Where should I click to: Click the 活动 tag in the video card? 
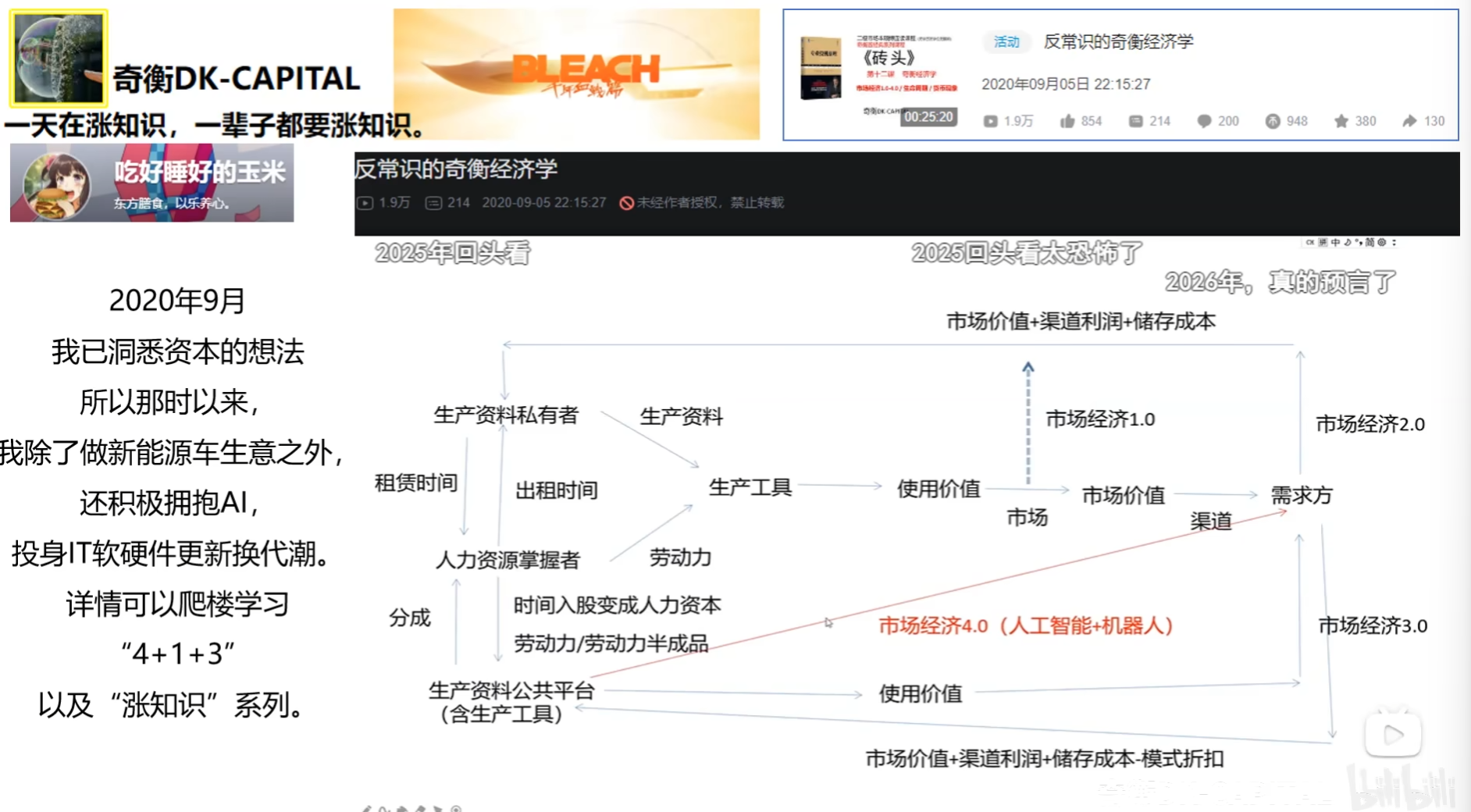[1006, 42]
